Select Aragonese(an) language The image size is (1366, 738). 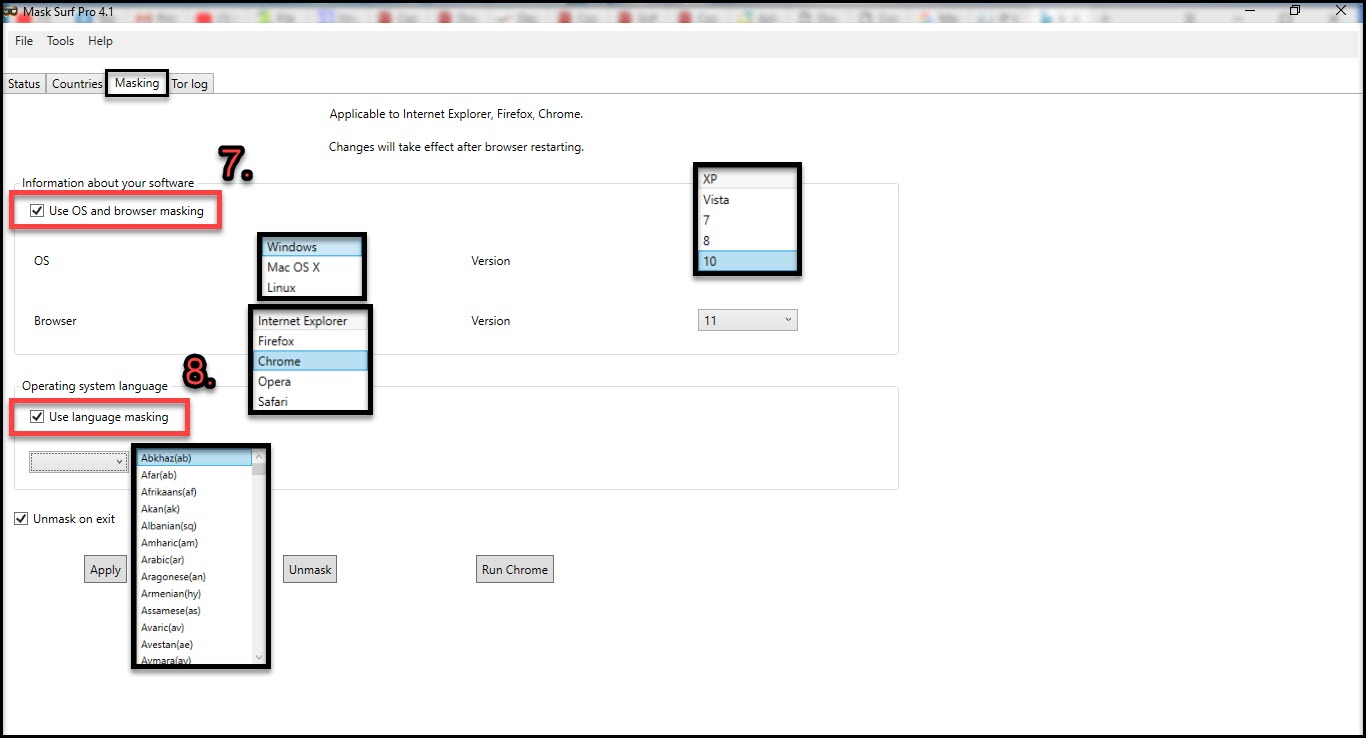coord(194,577)
